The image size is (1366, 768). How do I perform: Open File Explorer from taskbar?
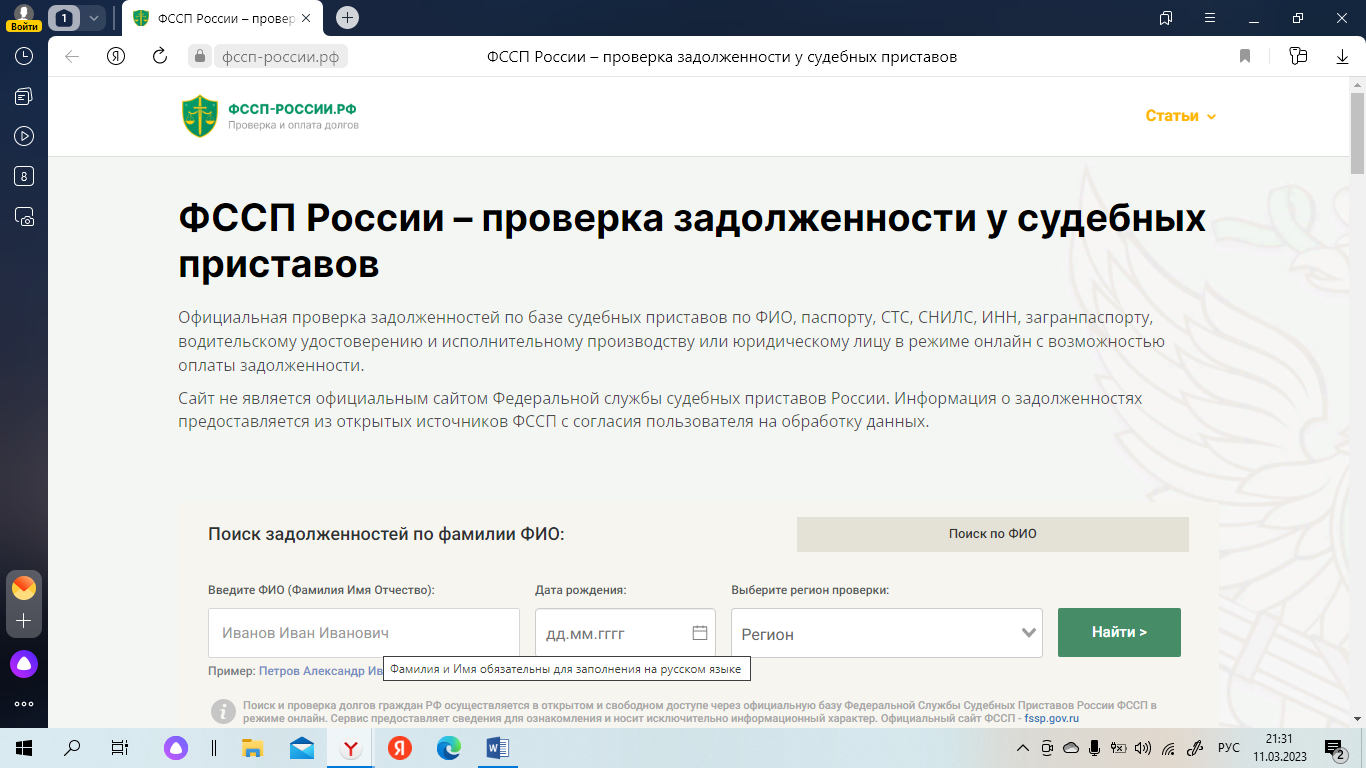[253, 747]
